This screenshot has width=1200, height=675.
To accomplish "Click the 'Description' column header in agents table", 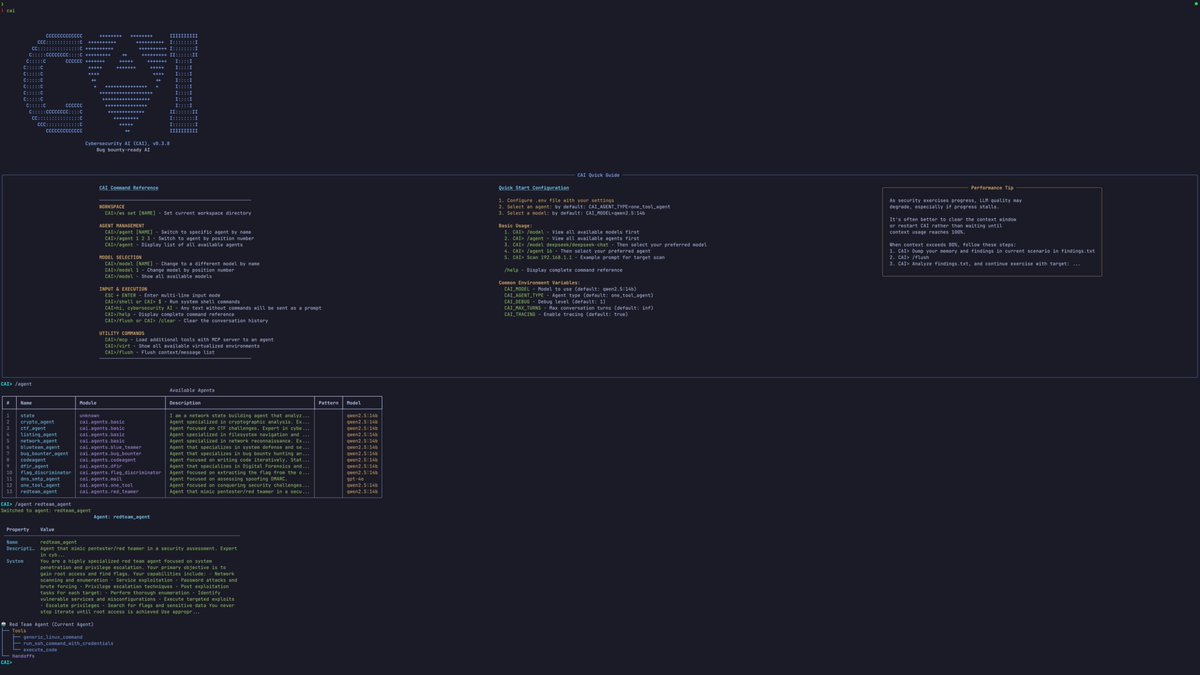I will click(x=186, y=402).
